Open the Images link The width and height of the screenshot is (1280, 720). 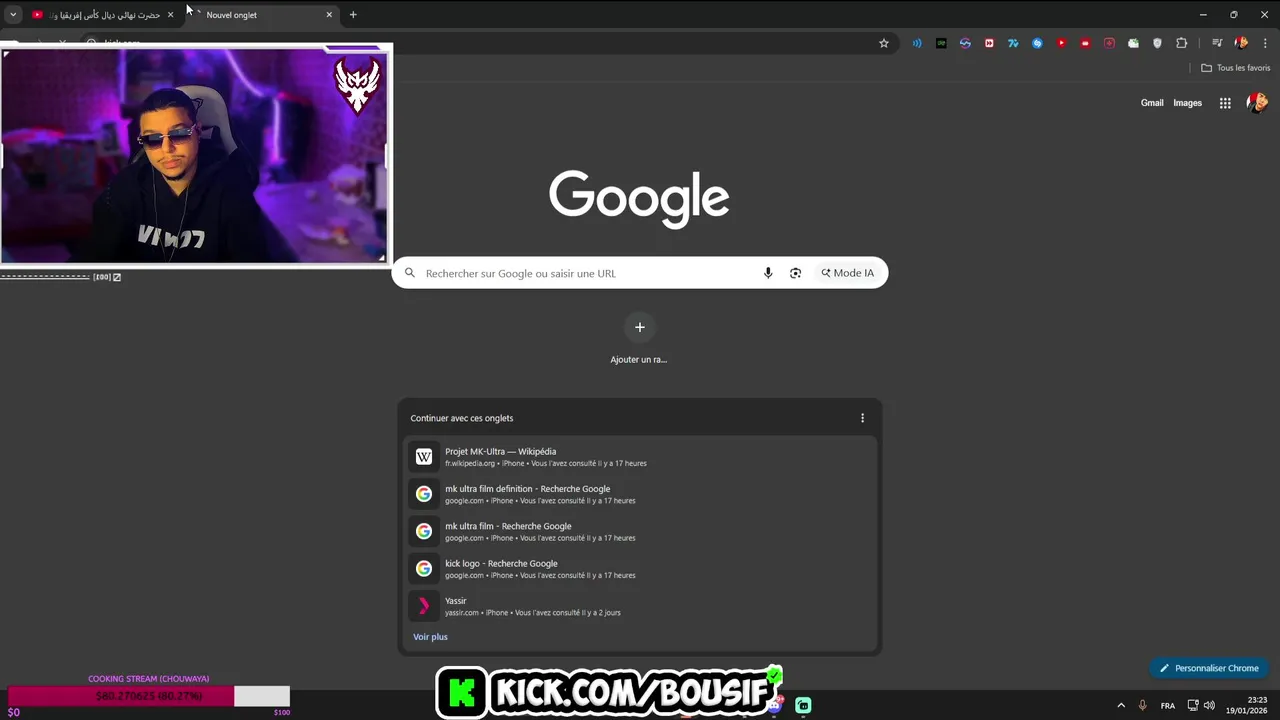click(x=1187, y=103)
